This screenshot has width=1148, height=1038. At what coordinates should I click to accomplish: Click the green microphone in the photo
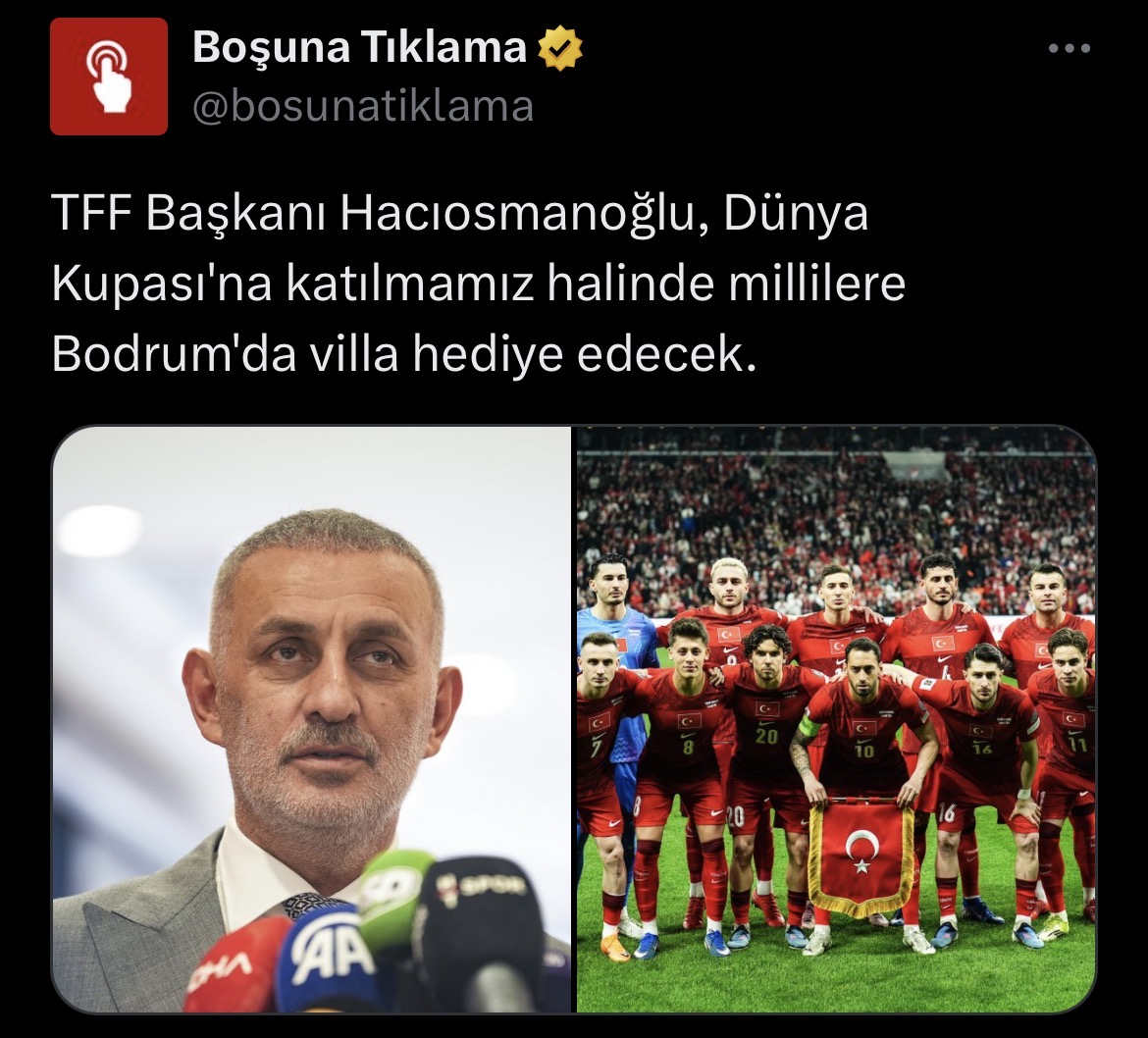(x=396, y=900)
